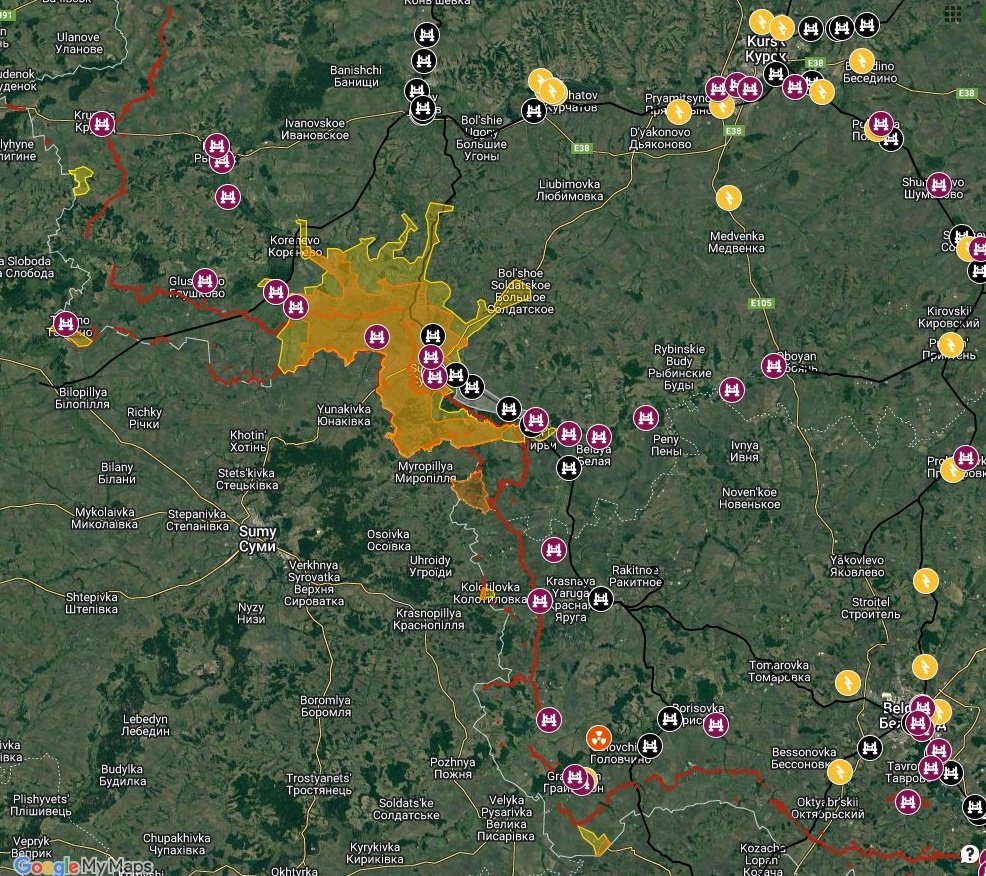Open purple bridge marker at Prokhorovka
Image resolution: width=986 pixels, height=876 pixels.
click(x=966, y=458)
